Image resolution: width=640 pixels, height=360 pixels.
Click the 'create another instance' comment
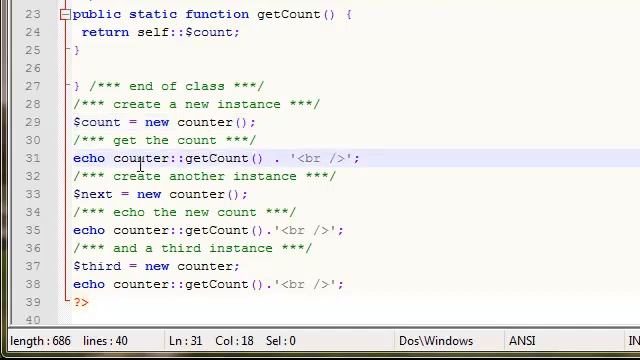coord(204,176)
